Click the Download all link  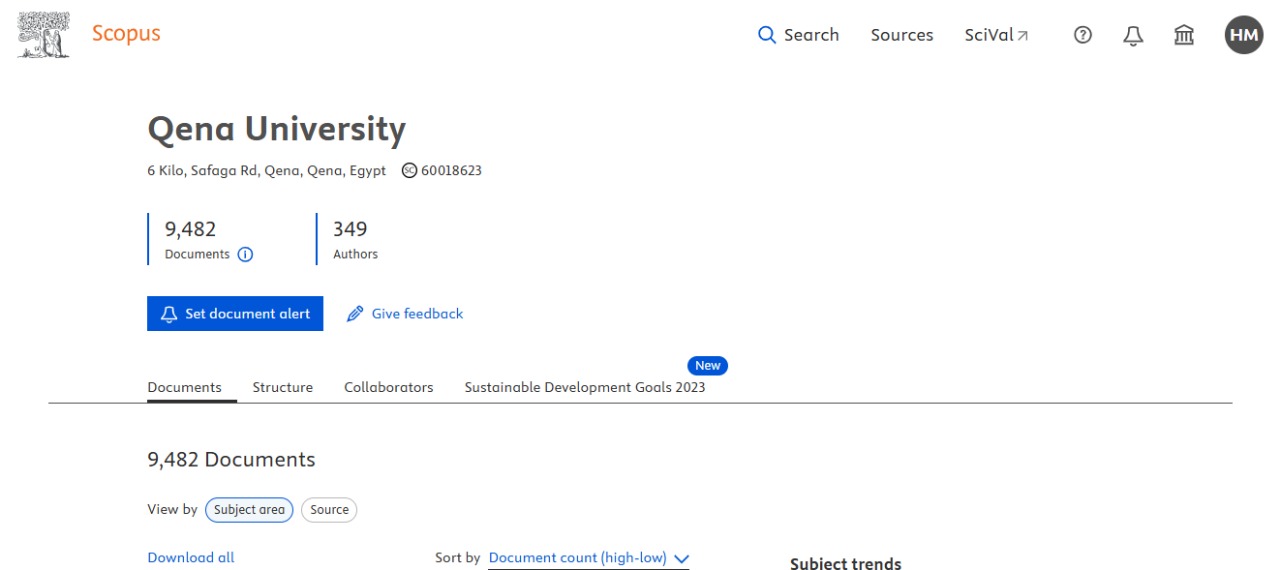[x=190, y=557]
